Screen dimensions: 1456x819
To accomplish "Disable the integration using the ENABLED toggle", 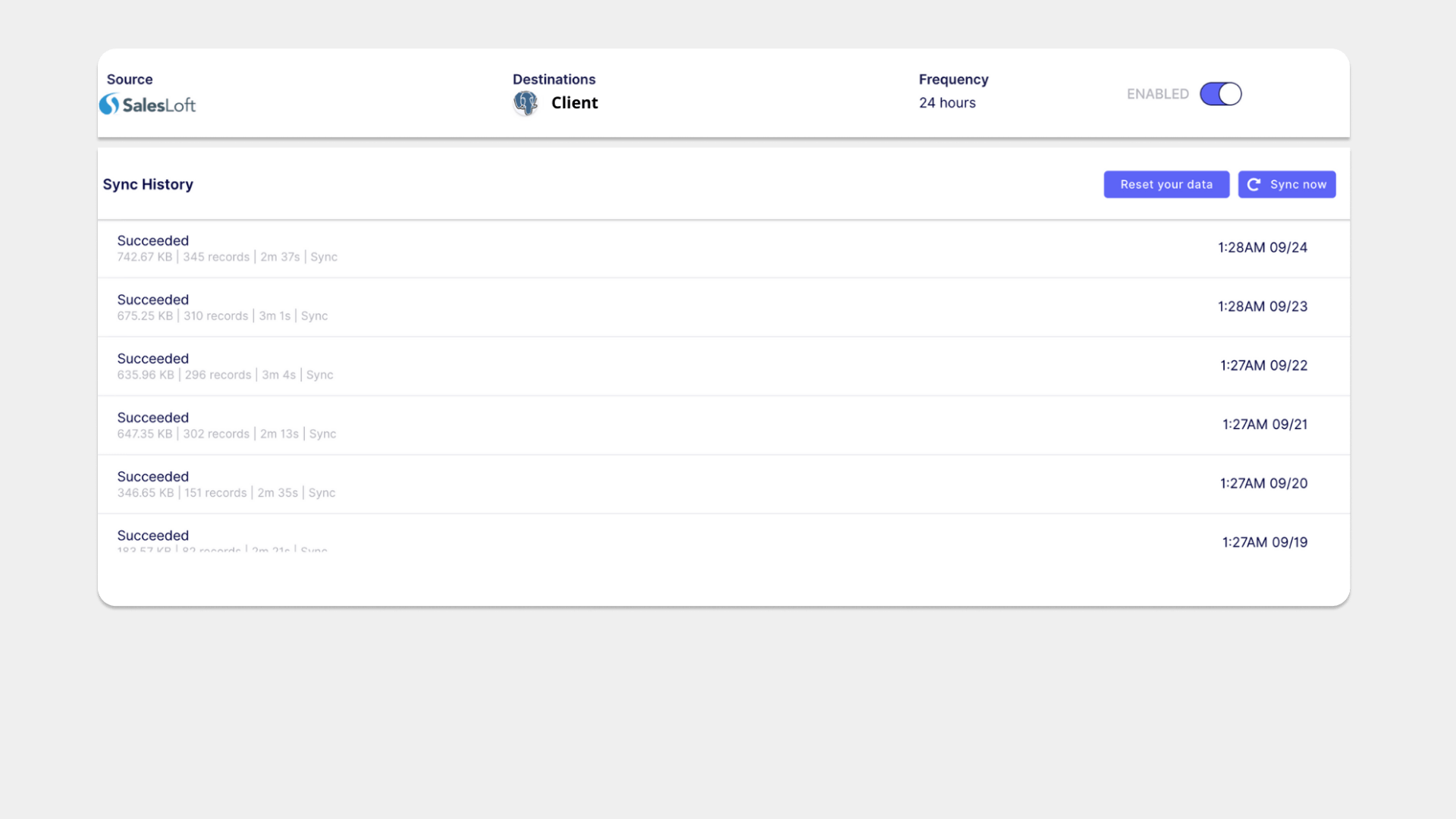I will (x=1220, y=93).
